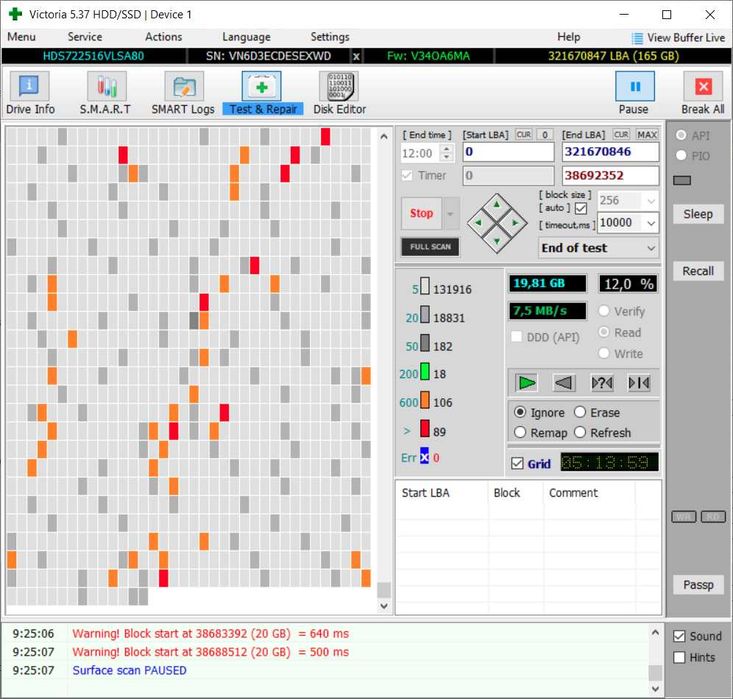Open the Disk Editor
Screen dimensions: 733x699
pyautogui.click(x=339, y=93)
